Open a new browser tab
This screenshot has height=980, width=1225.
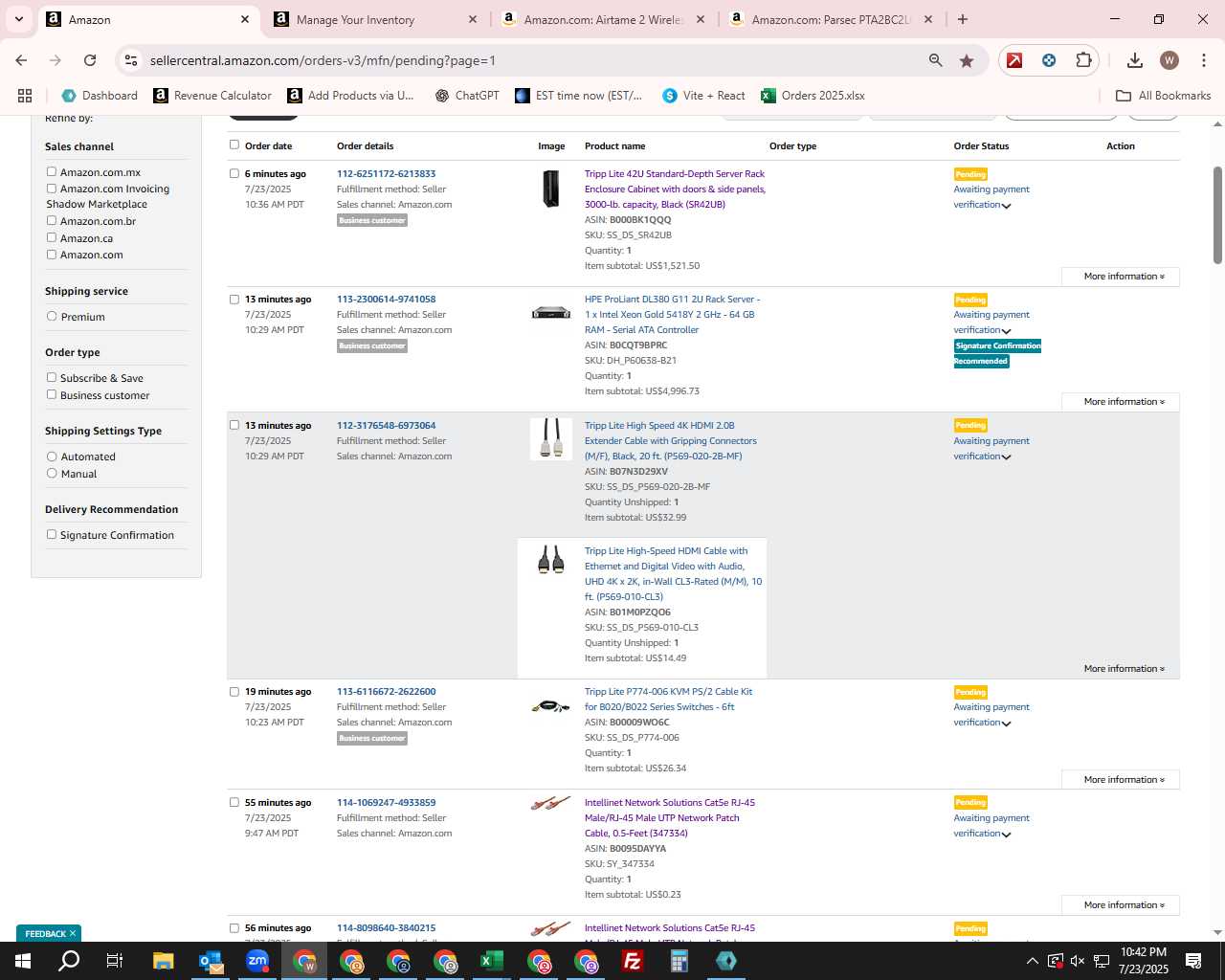tap(963, 19)
